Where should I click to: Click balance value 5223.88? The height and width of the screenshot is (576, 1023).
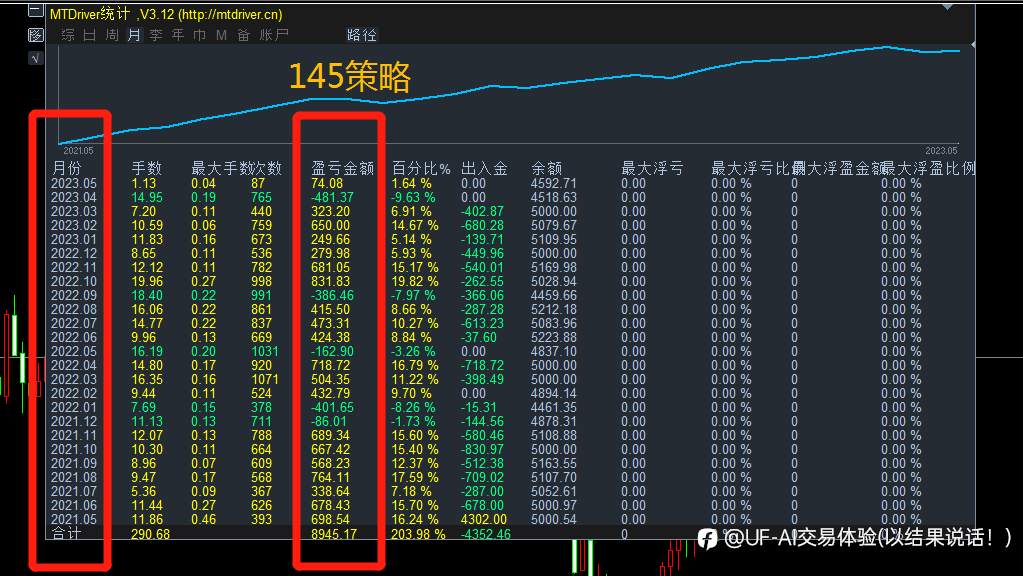click(x=554, y=337)
